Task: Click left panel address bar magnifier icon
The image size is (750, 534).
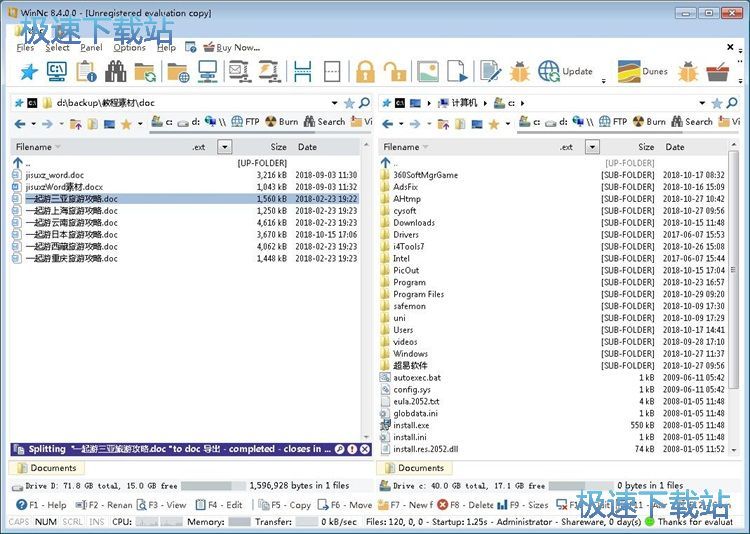Action: pos(364,102)
